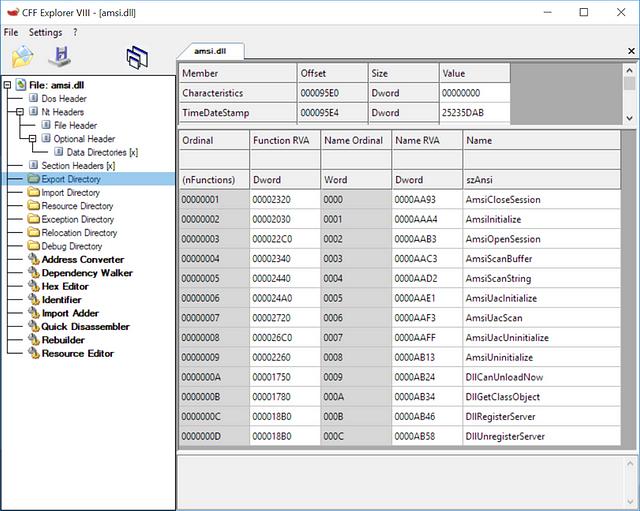Click the Export Directory folder icon
640x511 pixels.
click(x=33, y=179)
